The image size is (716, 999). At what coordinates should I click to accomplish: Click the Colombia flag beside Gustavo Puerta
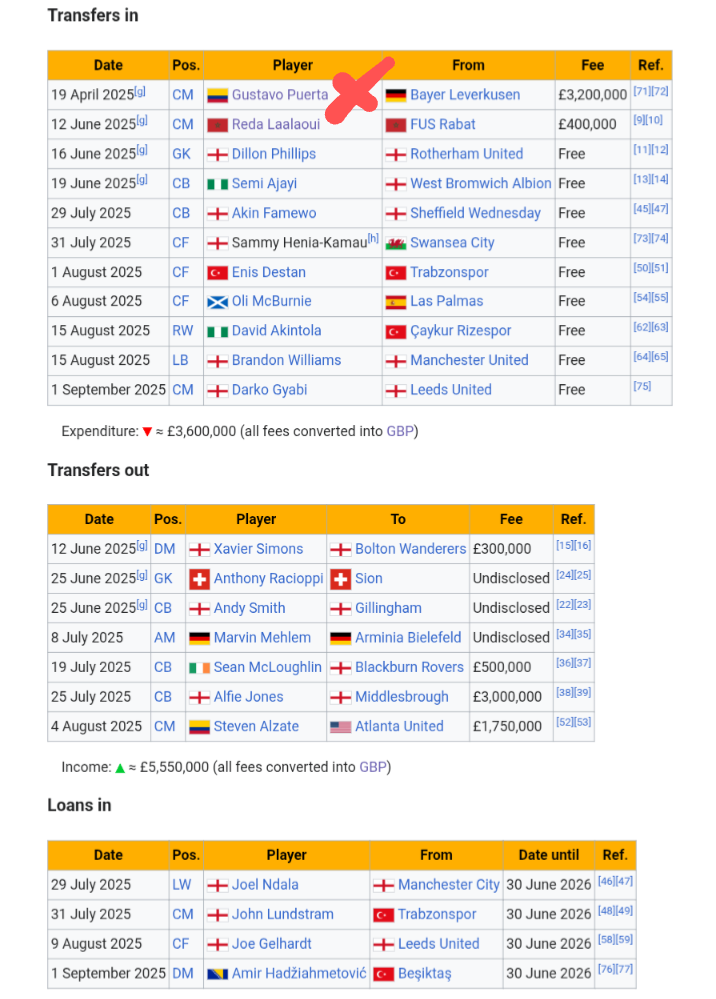pos(217,96)
